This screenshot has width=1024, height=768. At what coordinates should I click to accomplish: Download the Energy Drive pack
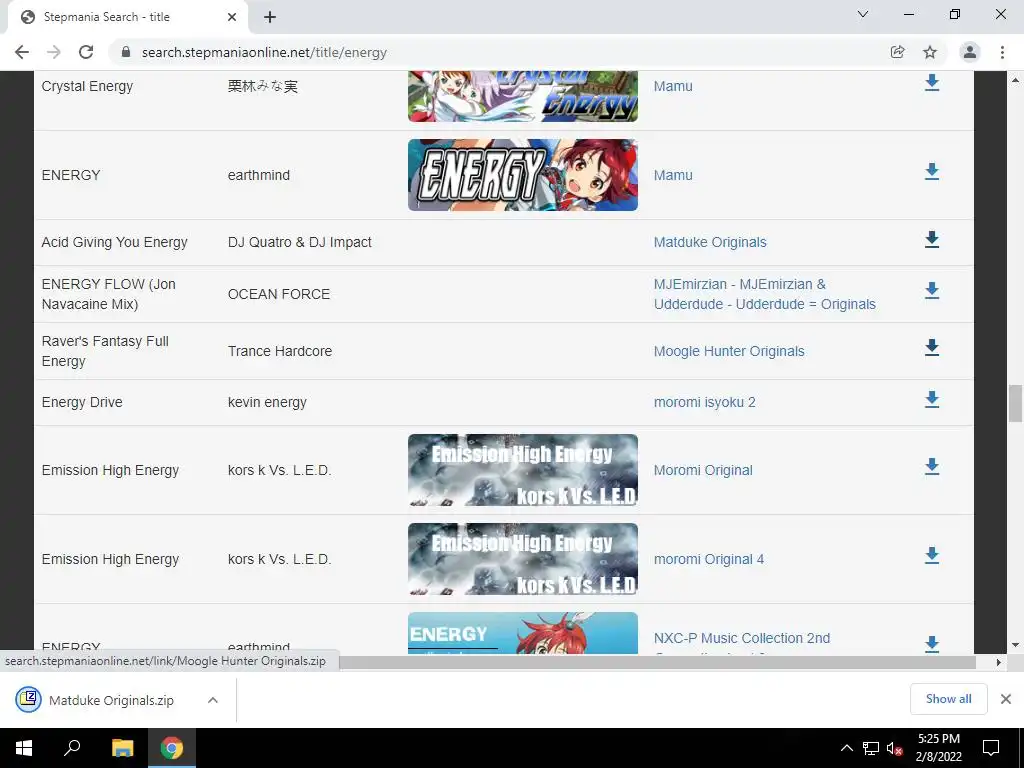pyautogui.click(x=932, y=399)
